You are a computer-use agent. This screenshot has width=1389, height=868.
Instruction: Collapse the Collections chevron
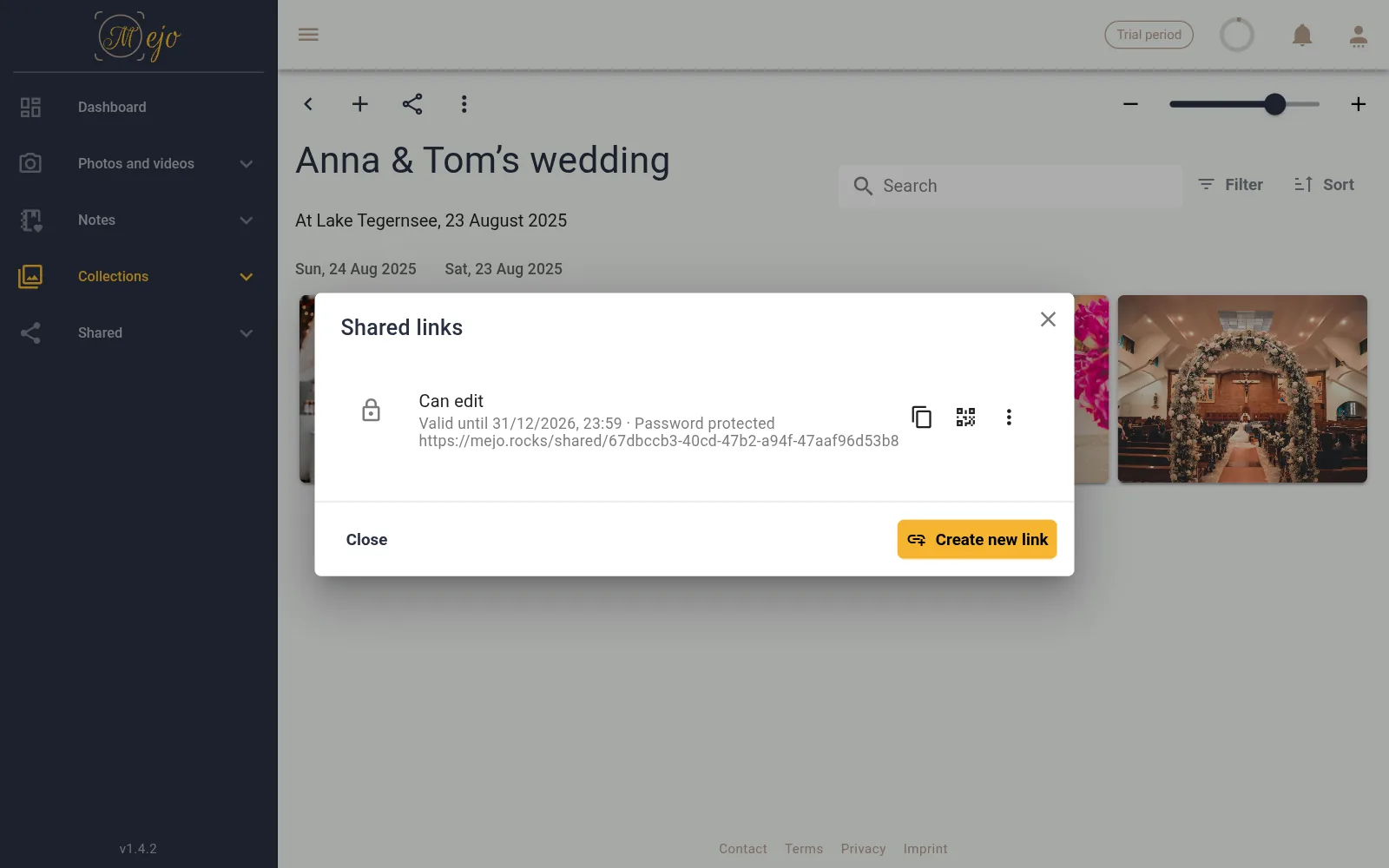tap(247, 277)
